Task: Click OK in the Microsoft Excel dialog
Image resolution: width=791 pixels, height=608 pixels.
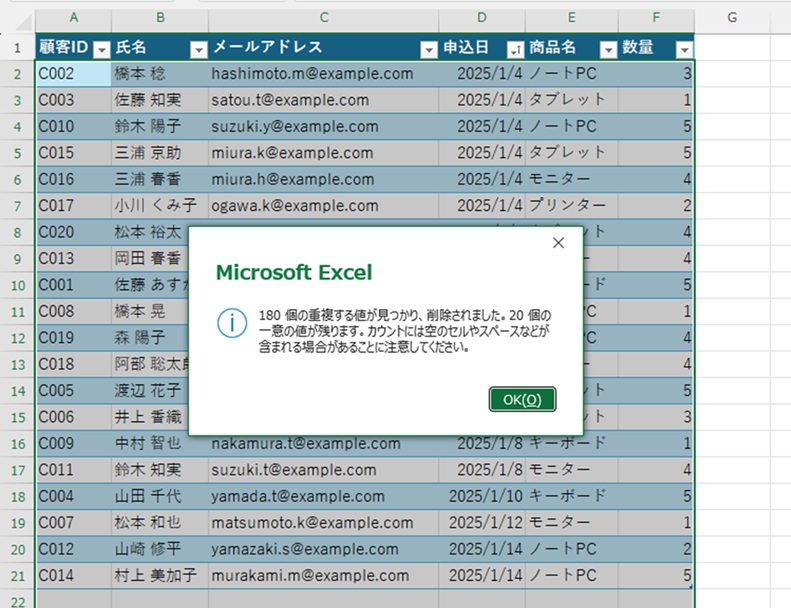Action: tap(522, 399)
